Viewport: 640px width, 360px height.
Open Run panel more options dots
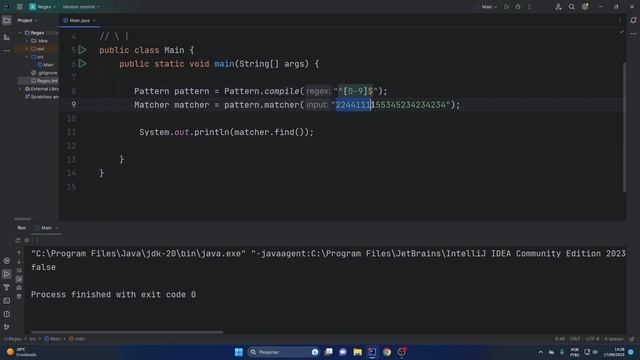pos(37,240)
